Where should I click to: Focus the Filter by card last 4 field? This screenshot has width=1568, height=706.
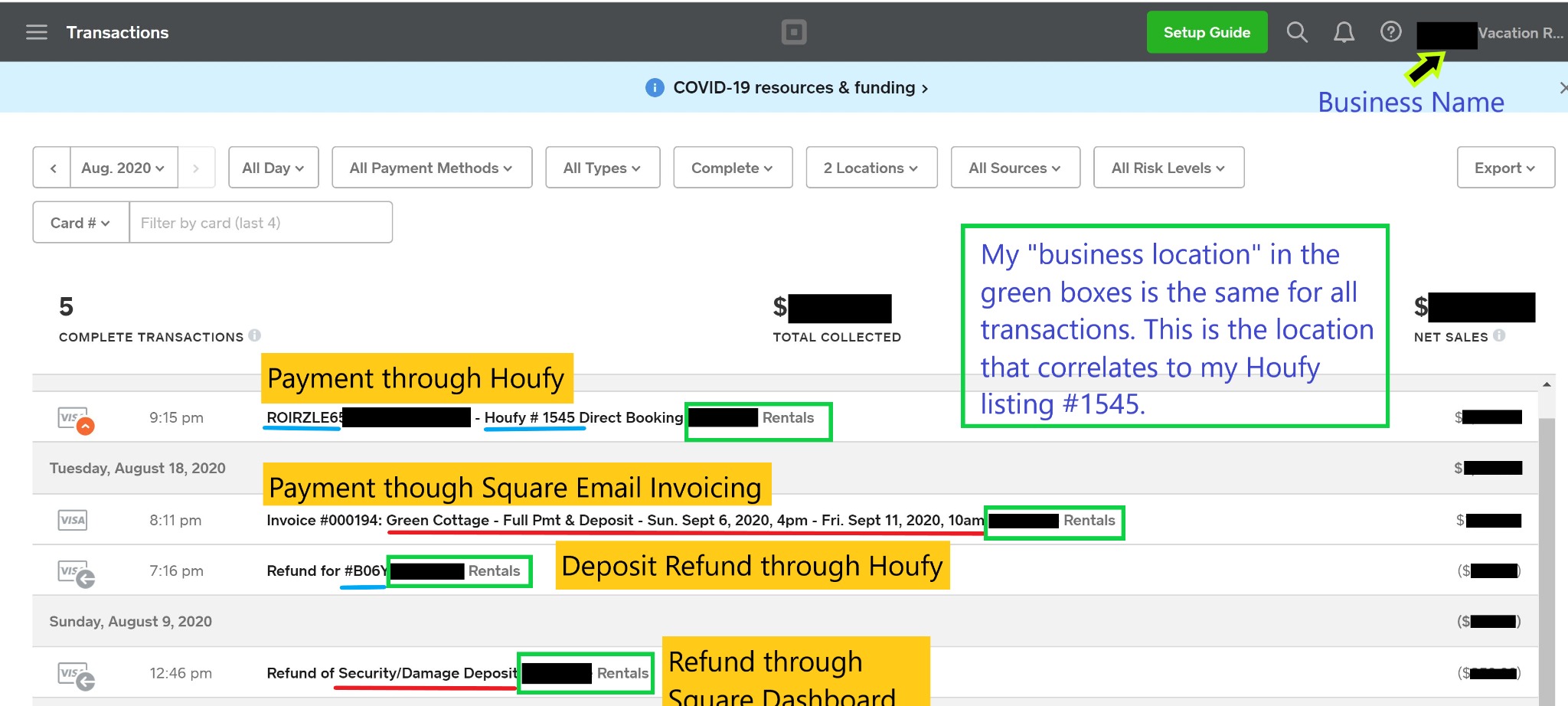tap(261, 223)
